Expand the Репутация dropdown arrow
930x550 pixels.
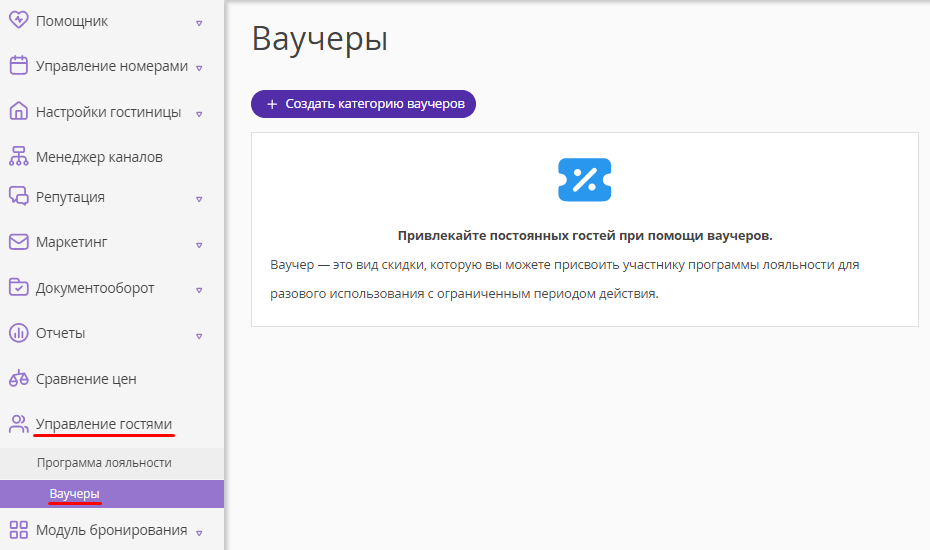coord(199,199)
